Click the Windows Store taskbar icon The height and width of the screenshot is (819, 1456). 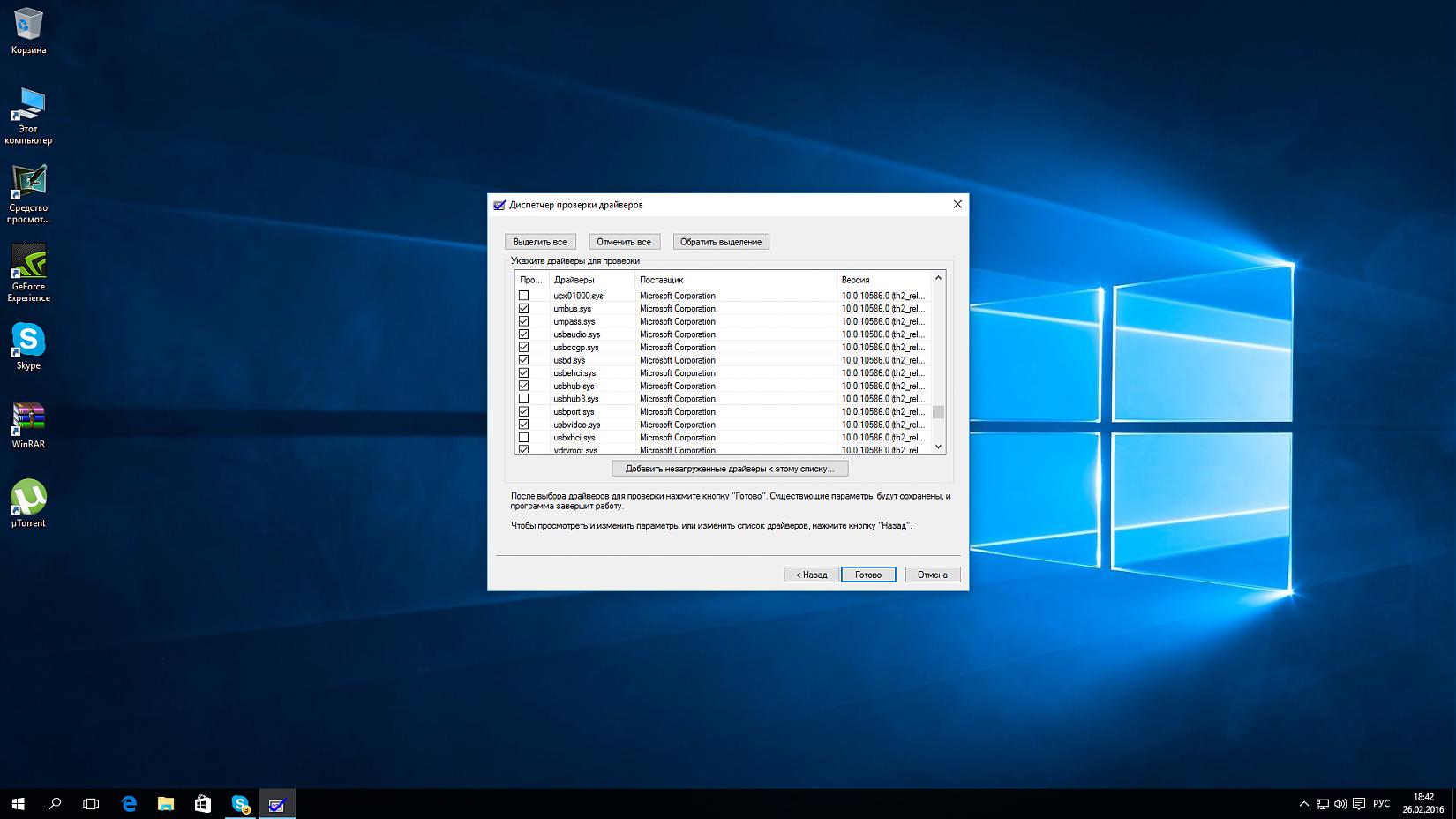(203, 803)
